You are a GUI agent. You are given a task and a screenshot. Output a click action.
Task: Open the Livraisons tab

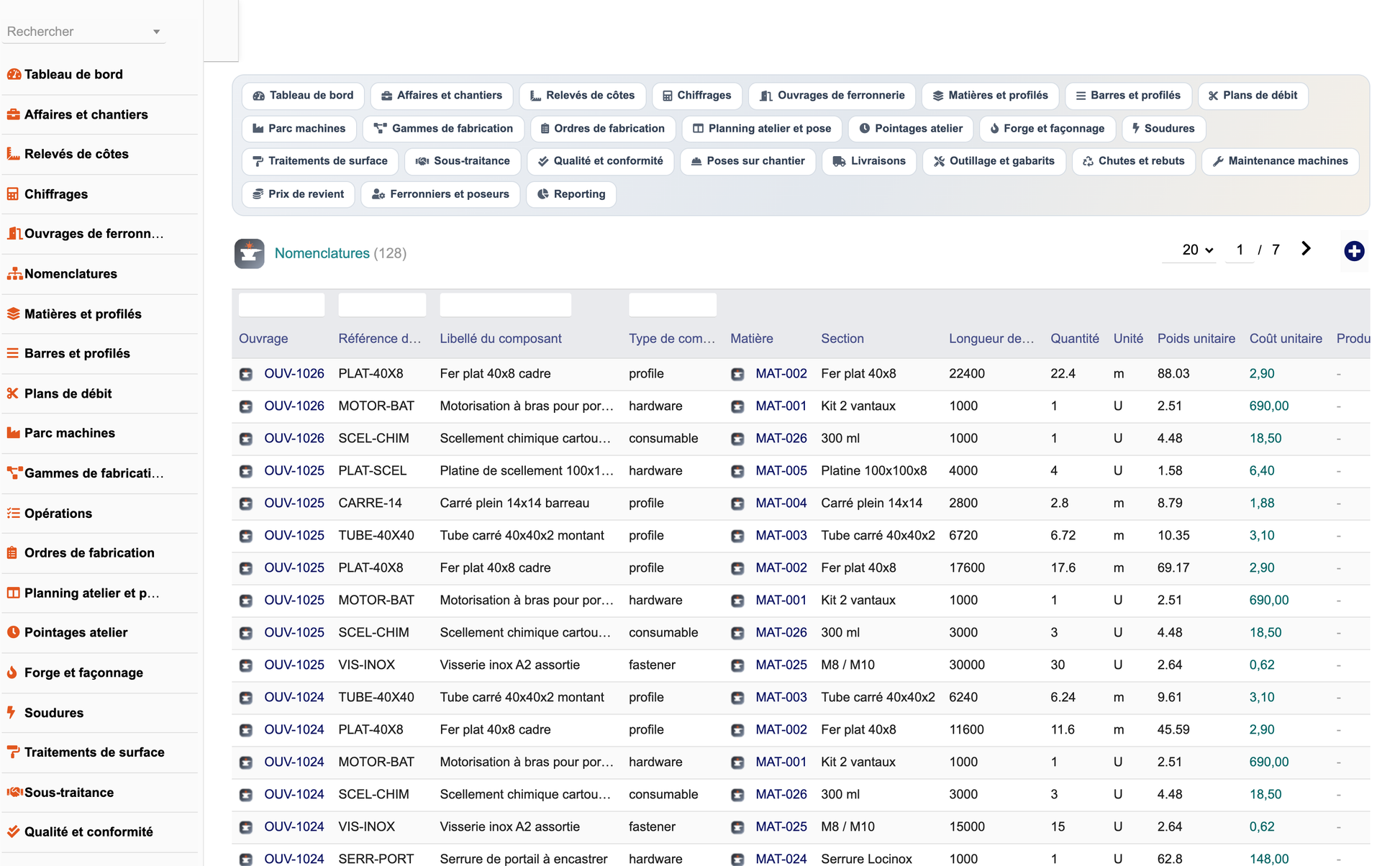pos(869,161)
